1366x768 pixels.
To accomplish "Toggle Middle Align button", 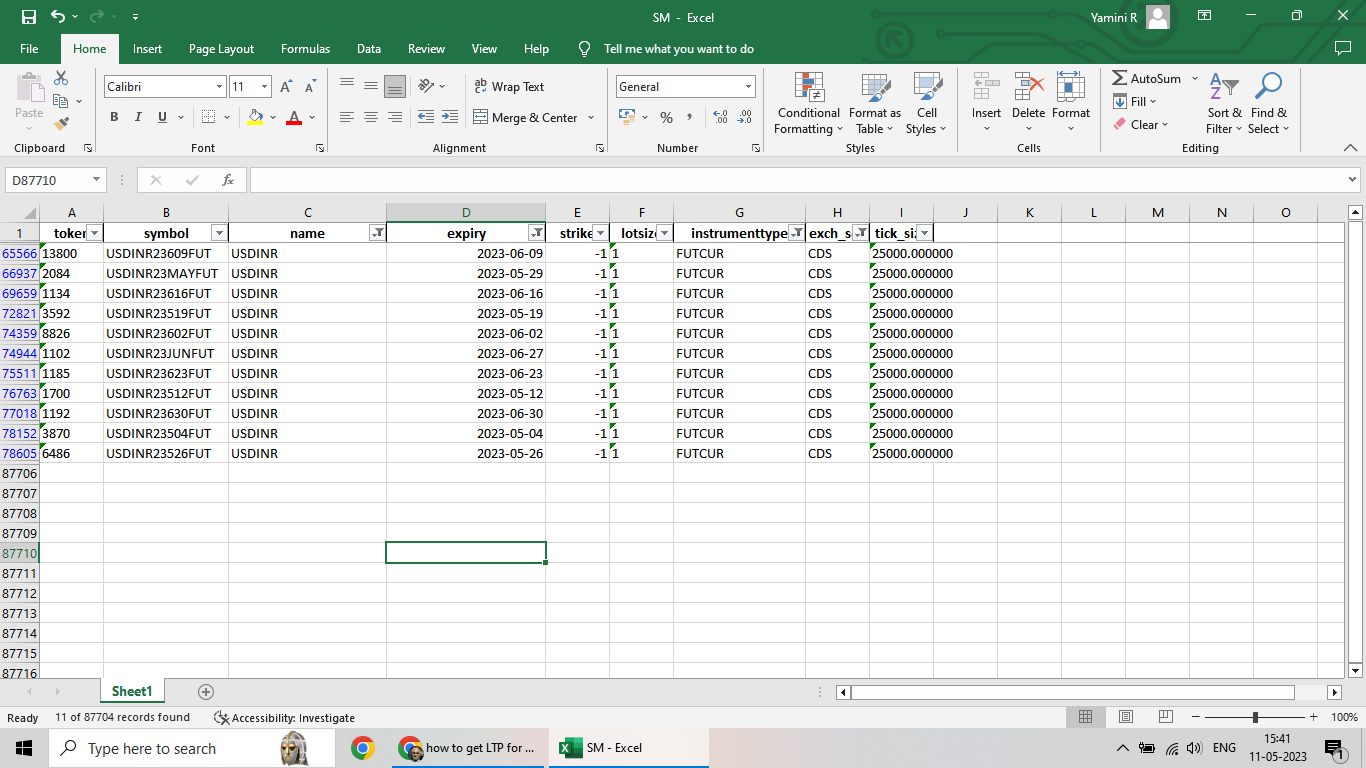I will [x=371, y=86].
